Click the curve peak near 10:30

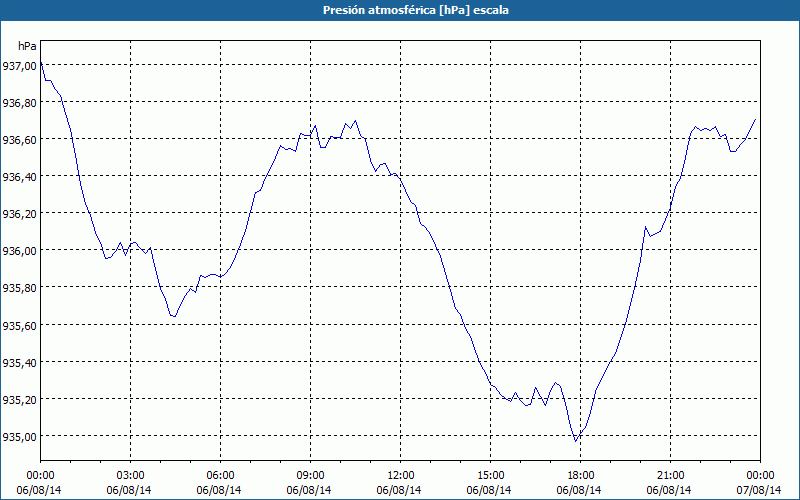point(356,121)
